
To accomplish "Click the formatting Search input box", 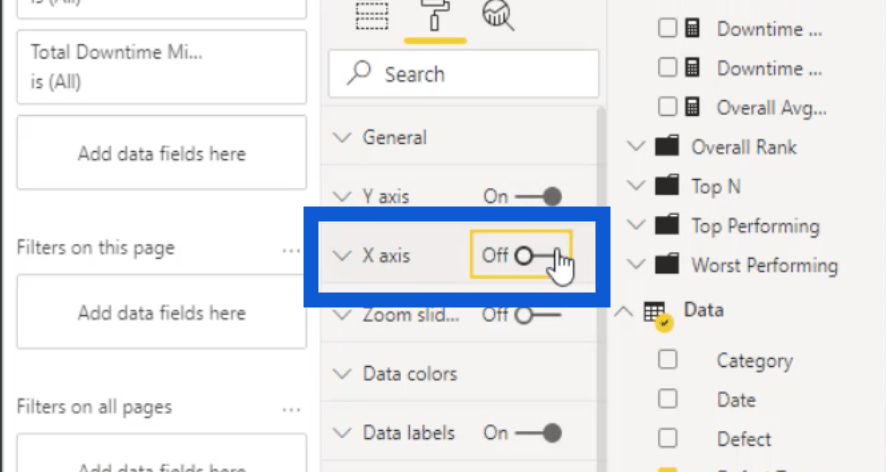I will coord(463,74).
